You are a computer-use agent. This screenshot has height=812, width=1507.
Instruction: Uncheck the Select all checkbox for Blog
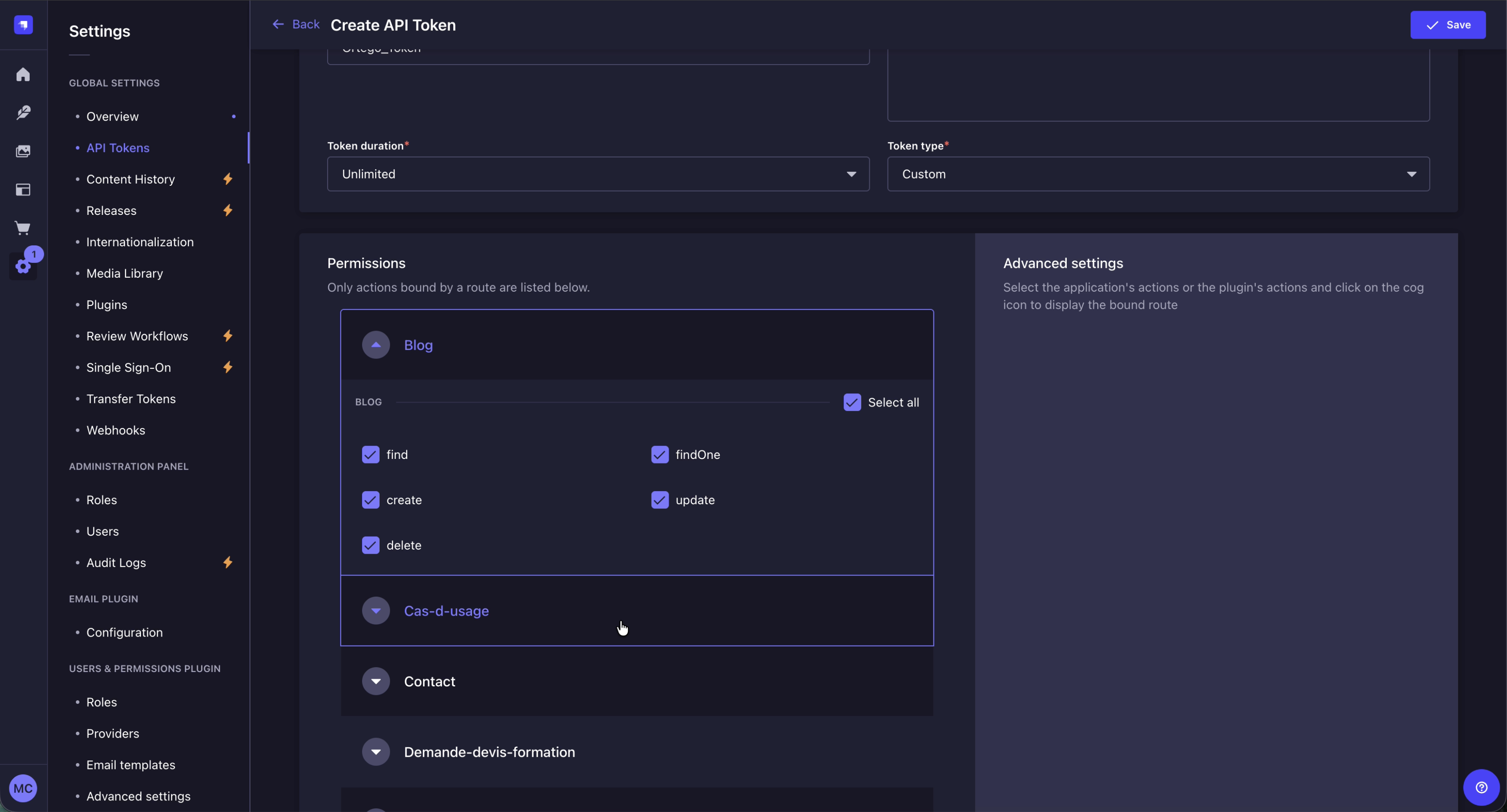coord(852,402)
